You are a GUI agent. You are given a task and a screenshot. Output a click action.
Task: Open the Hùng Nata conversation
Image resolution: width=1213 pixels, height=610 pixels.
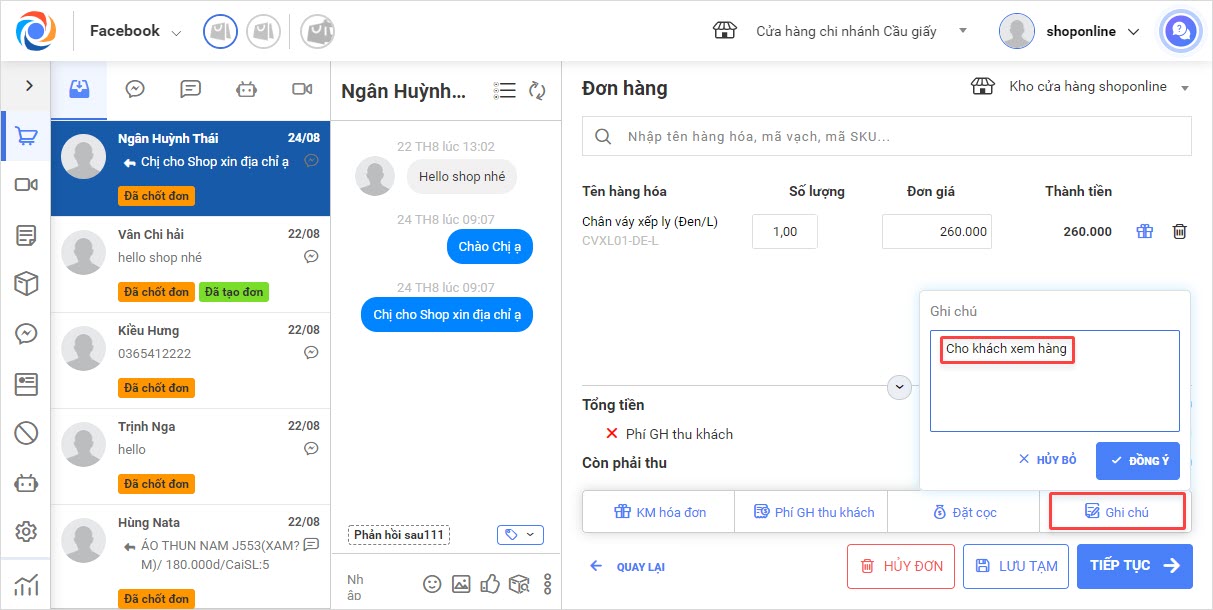point(190,557)
